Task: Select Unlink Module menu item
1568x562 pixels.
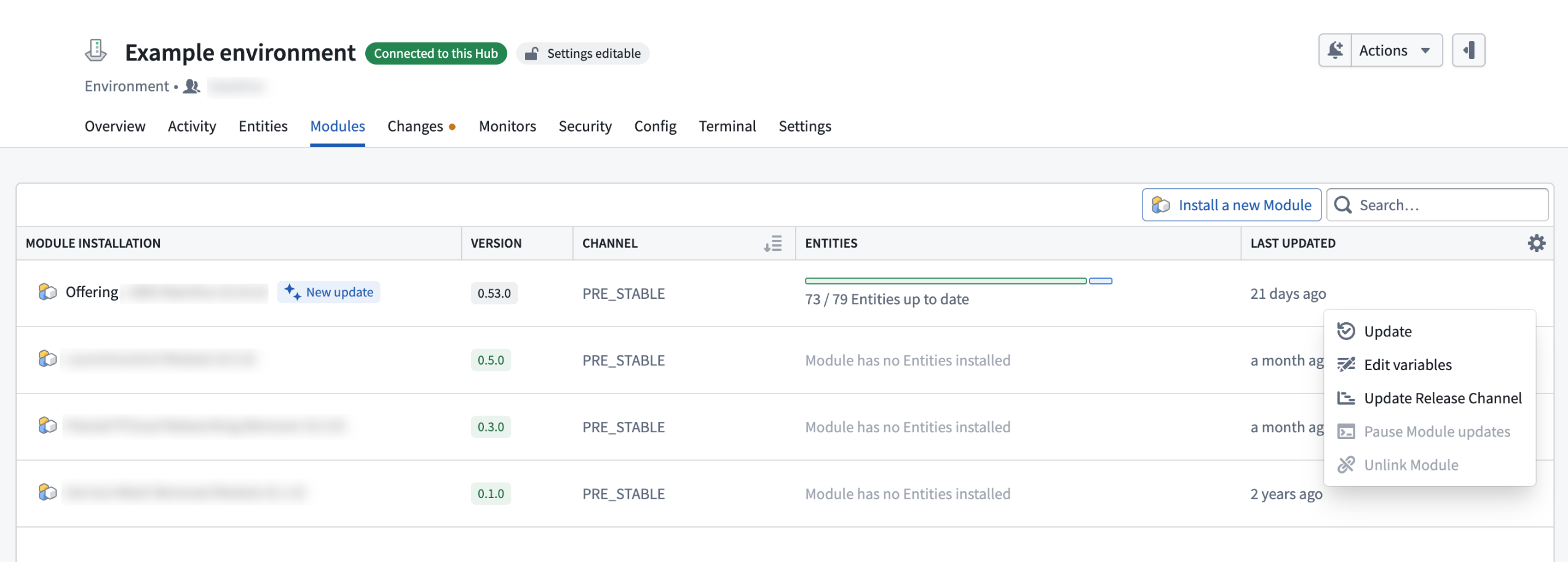Action: [x=1430, y=465]
